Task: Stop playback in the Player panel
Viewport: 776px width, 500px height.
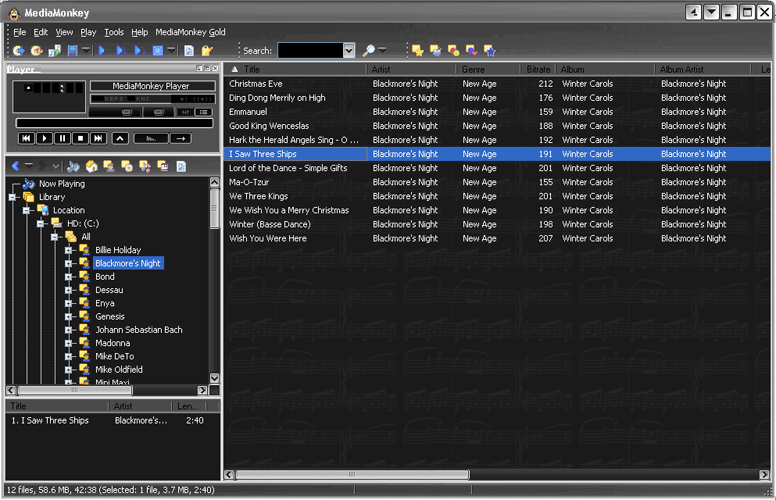Action: point(80,138)
